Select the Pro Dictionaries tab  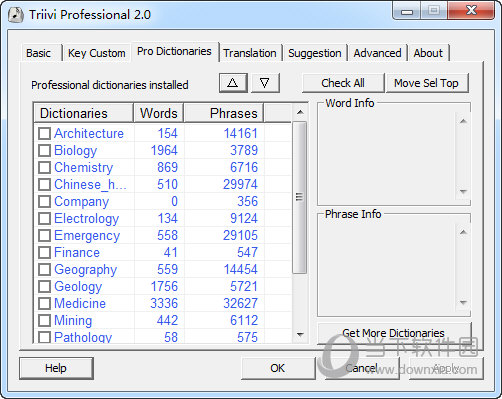tap(175, 51)
